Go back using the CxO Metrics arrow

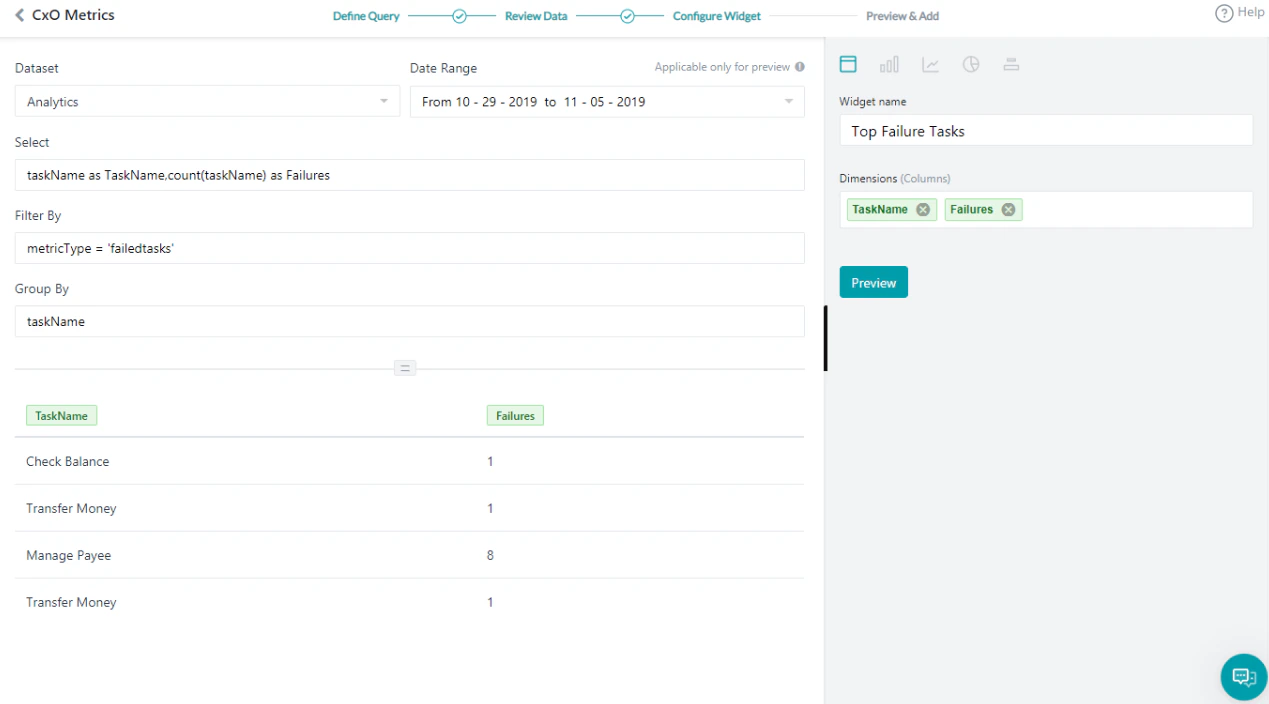20,15
